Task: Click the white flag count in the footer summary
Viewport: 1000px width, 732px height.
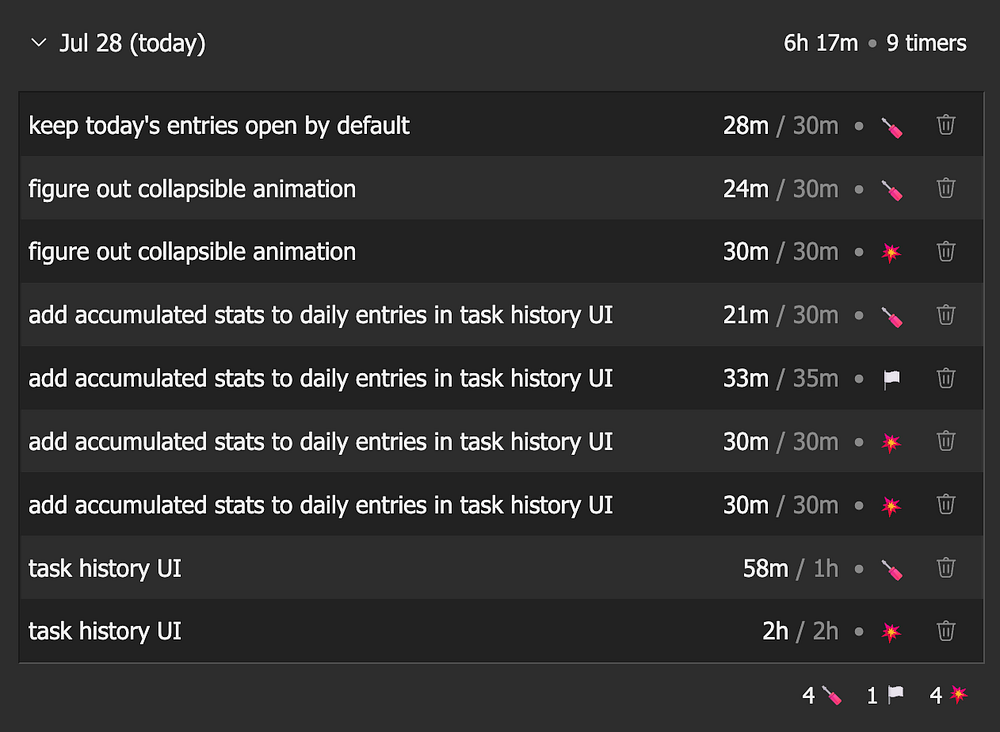Action: [885, 695]
